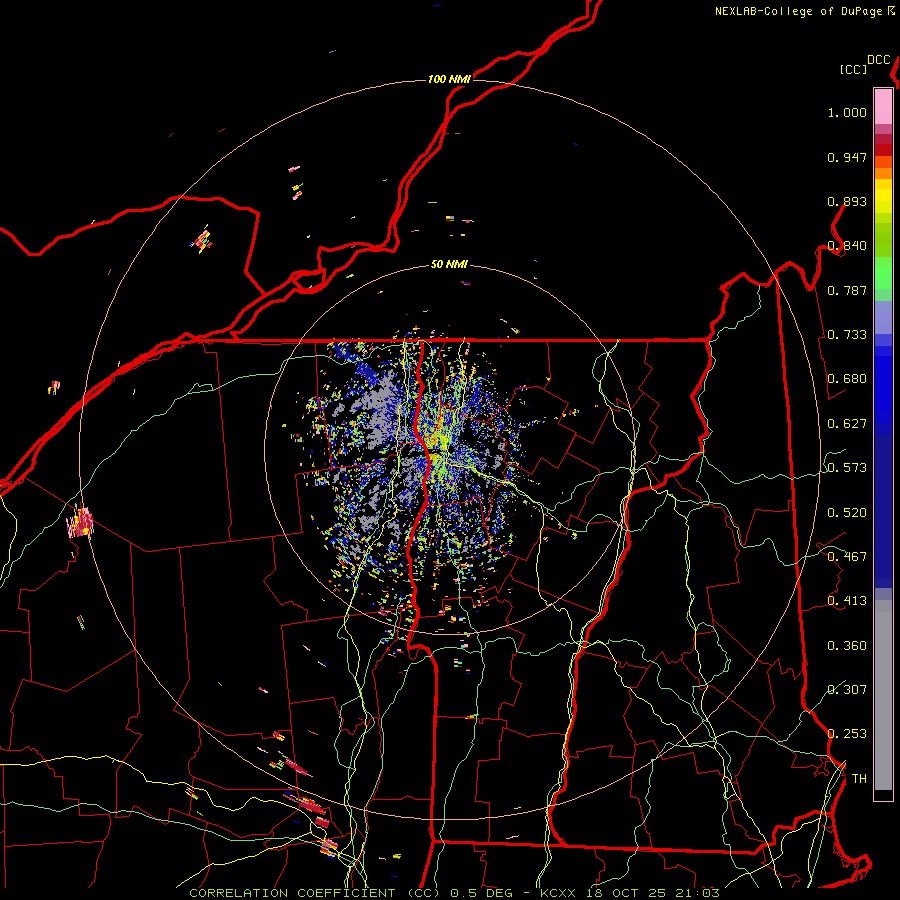Select the 0.573 legend value

(847, 468)
